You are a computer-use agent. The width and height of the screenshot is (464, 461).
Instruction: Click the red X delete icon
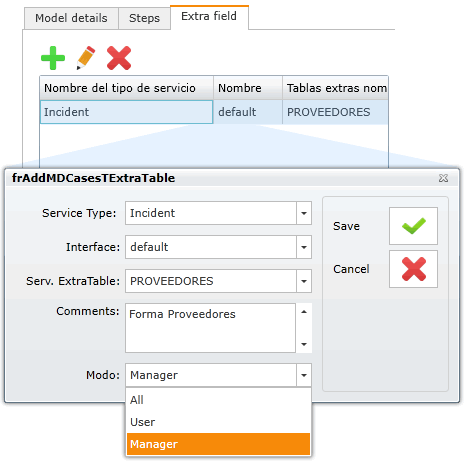point(119,58)
